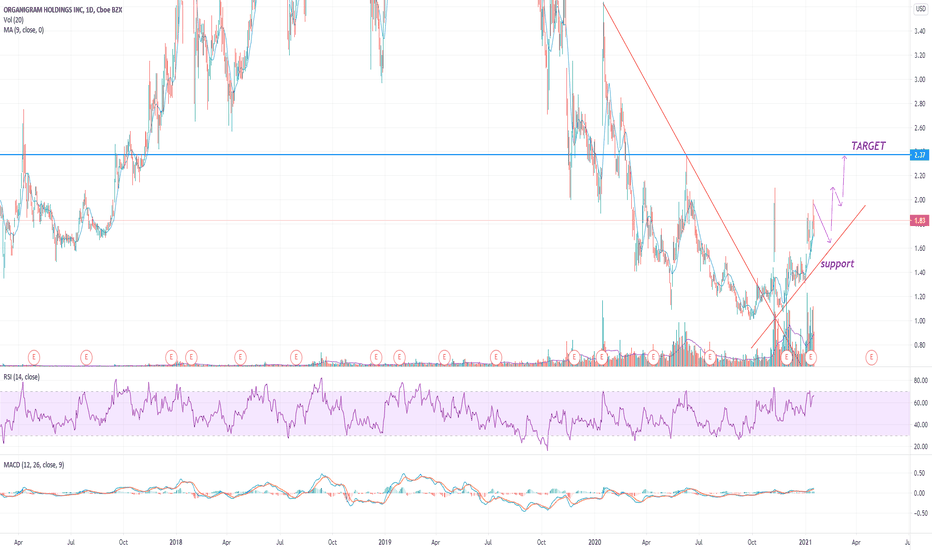Click the 40.00 RSI scale label
This screenshot has width=932, height=550.
(x=921, y=425)
